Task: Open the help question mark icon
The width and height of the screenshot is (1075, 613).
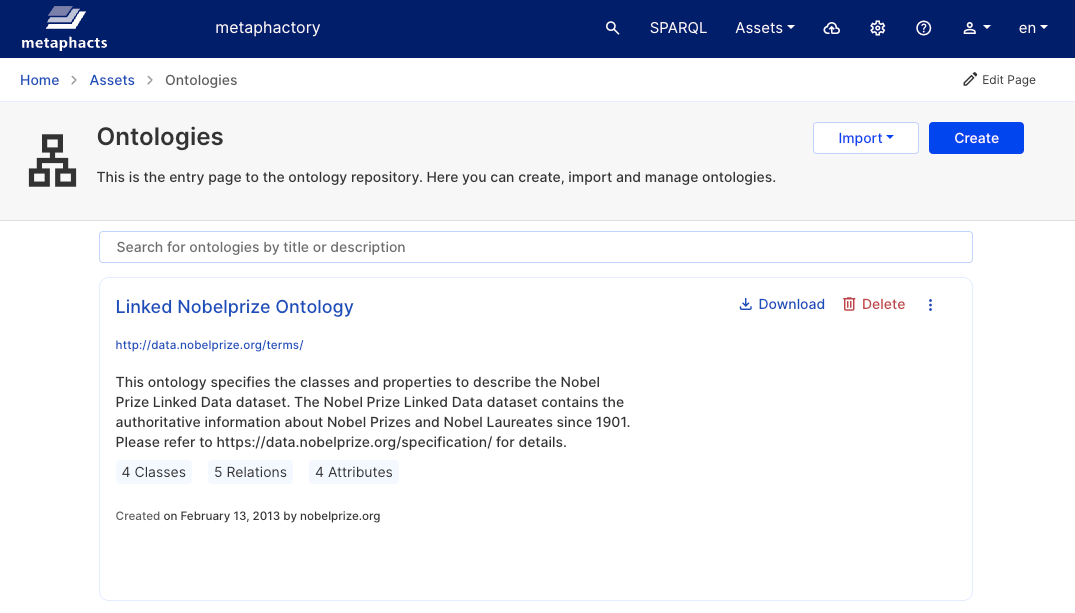Action: click(x=923, y=28)
